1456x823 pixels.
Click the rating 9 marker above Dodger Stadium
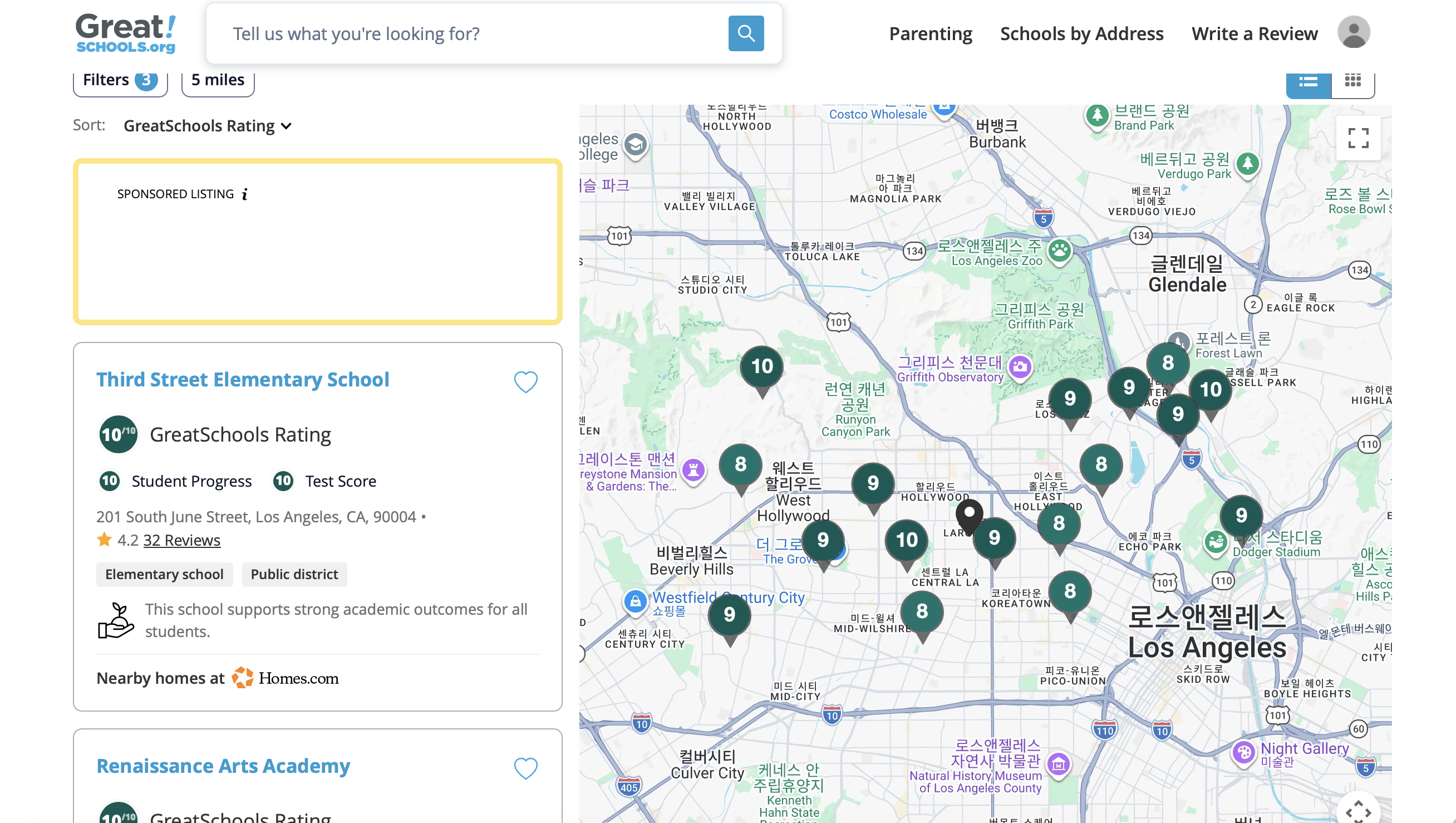1241,515
